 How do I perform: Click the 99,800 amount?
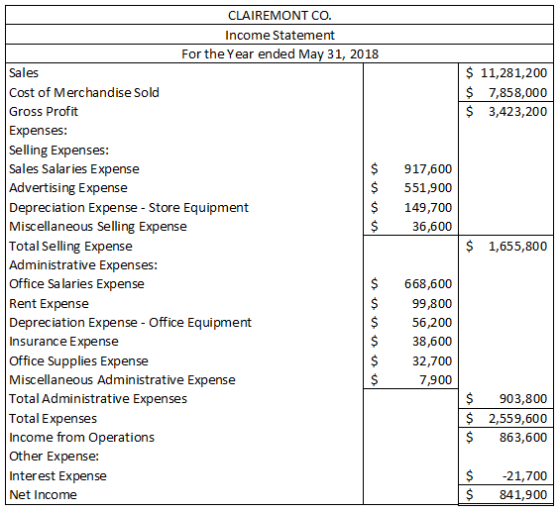(x=432, y=304)
